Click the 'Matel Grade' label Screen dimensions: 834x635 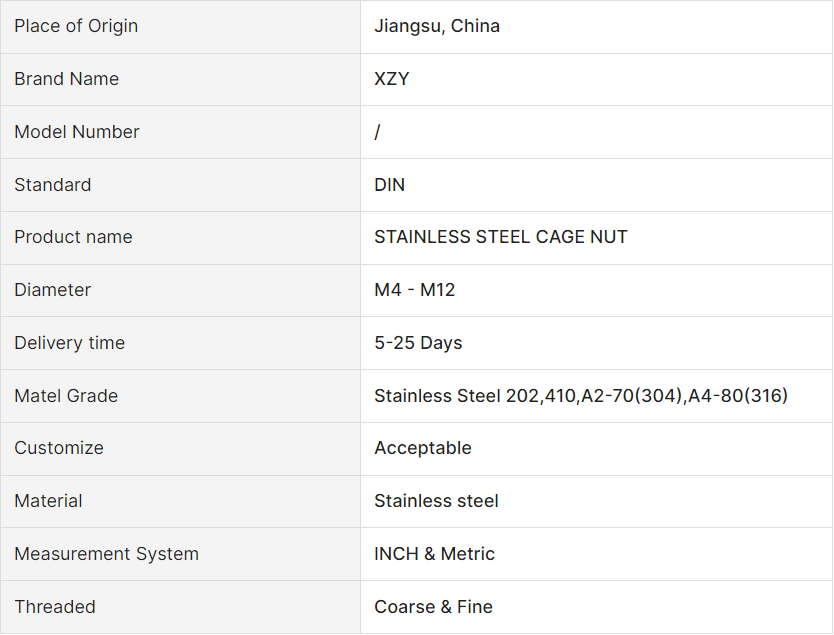(x=66, y=396)
